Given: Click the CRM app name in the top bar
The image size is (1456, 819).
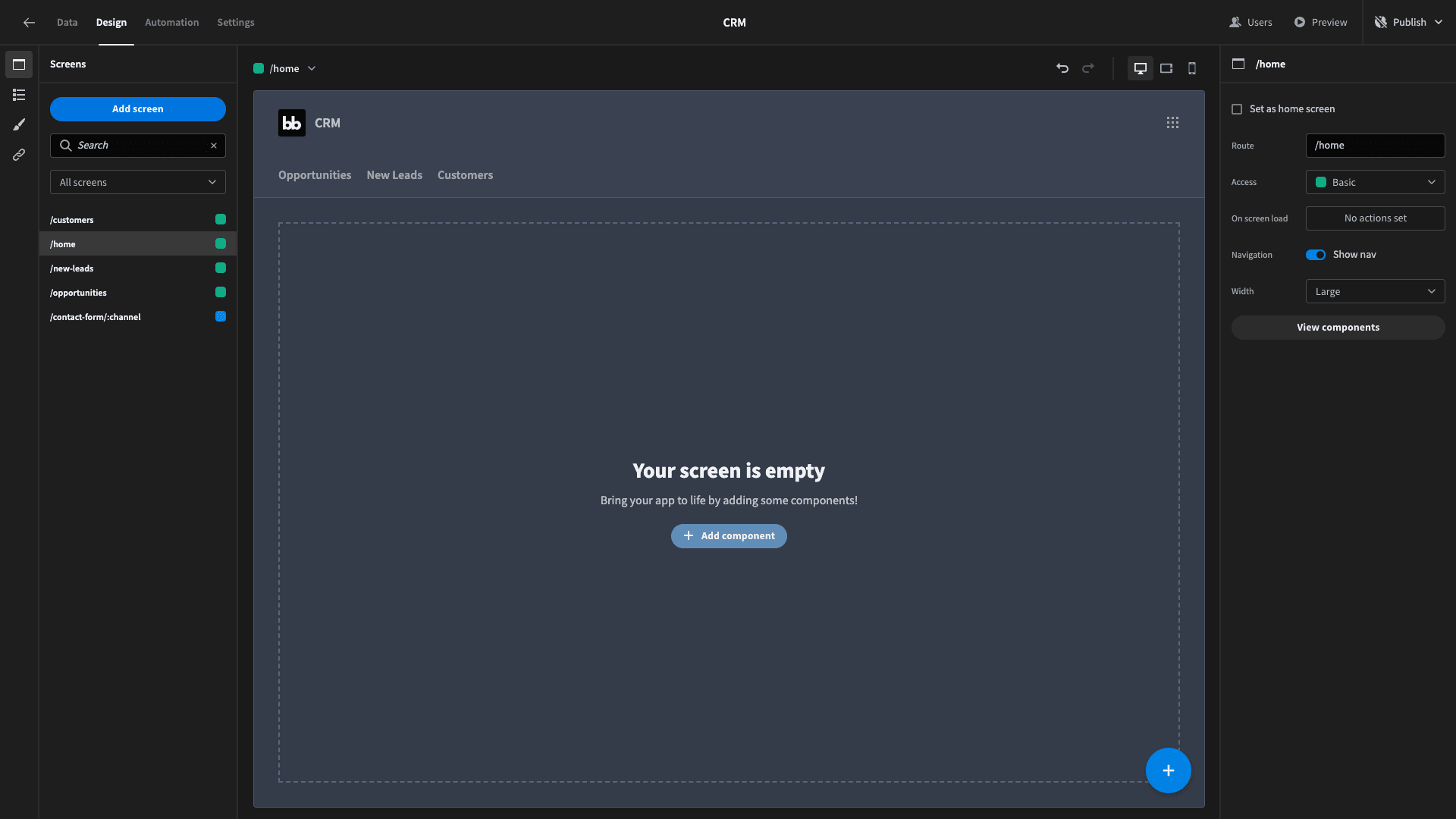Looking at the screenshot, I should (x=734, y=23).
